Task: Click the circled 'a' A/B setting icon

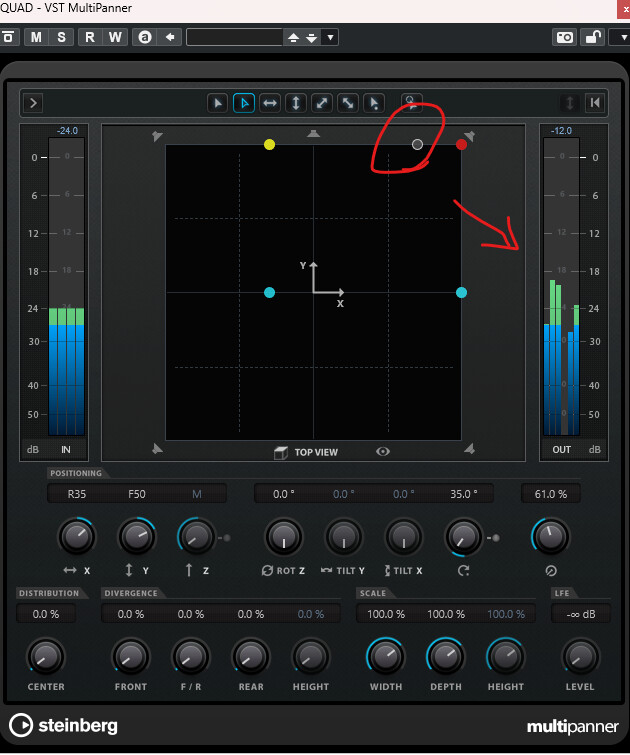Action: (x=145, y=37)
